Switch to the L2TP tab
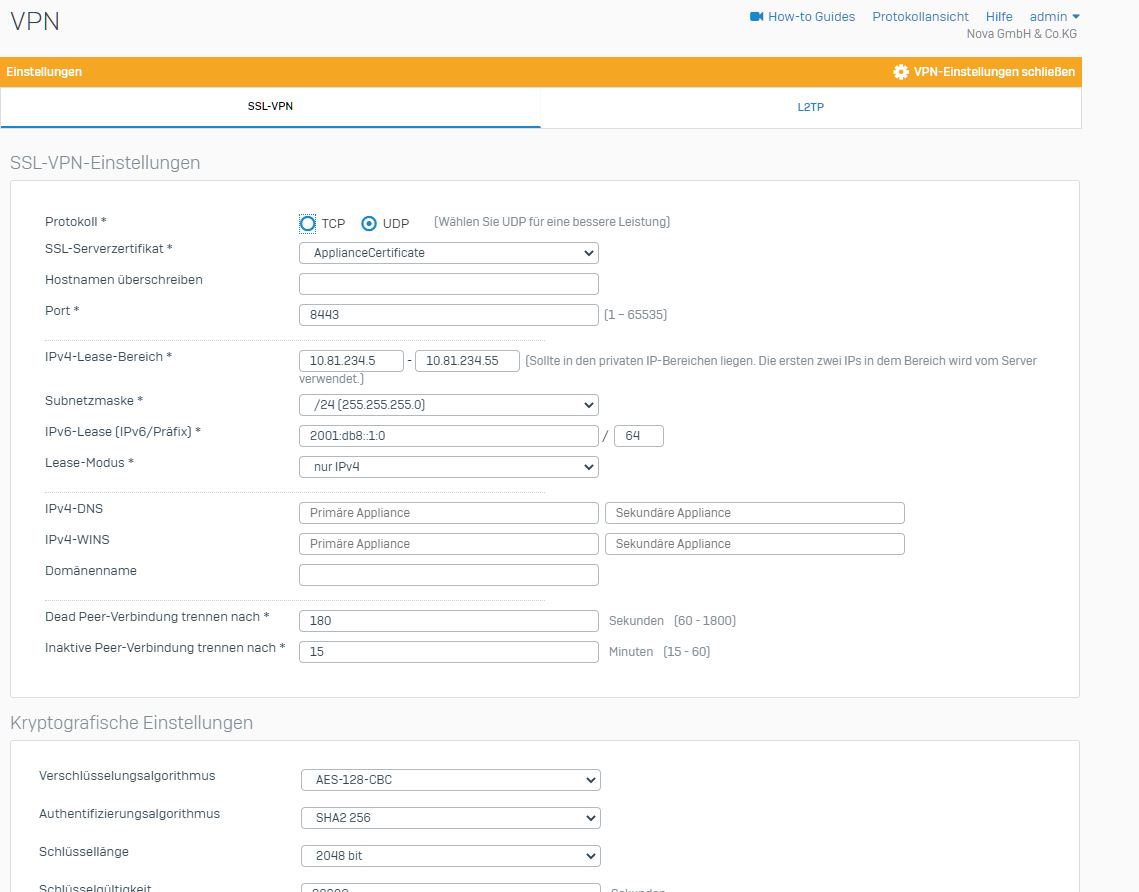This screenshot has width=1139, height=892. tap(811, 108)
